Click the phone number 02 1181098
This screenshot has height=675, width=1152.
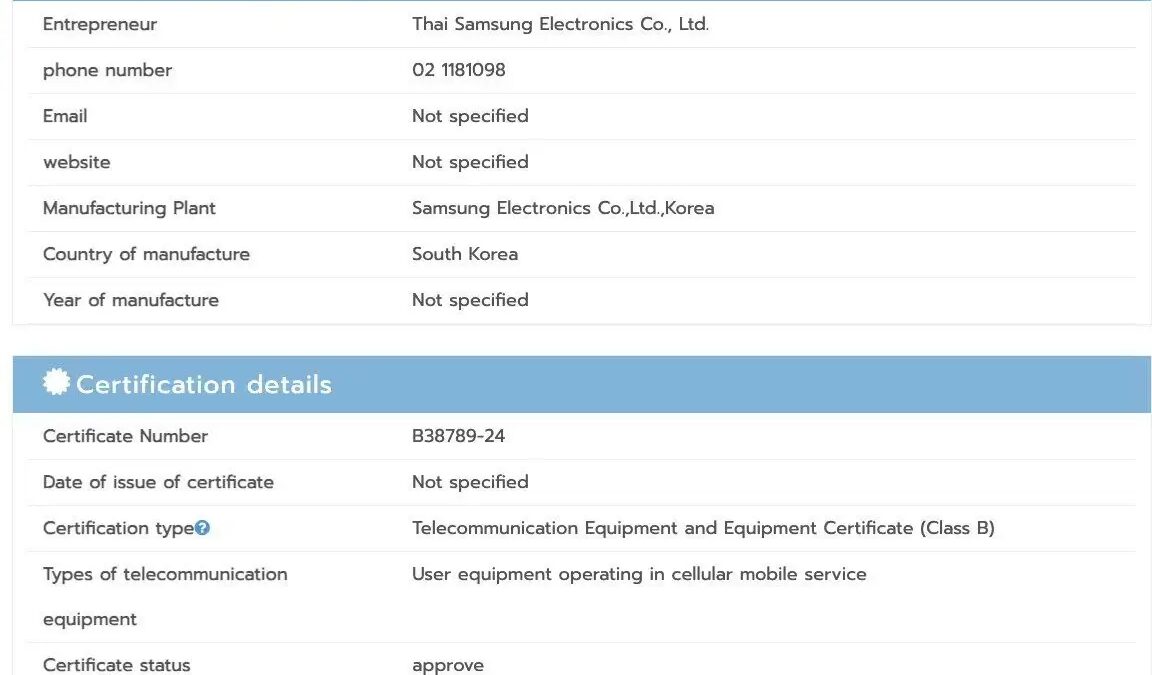[458, 70]
